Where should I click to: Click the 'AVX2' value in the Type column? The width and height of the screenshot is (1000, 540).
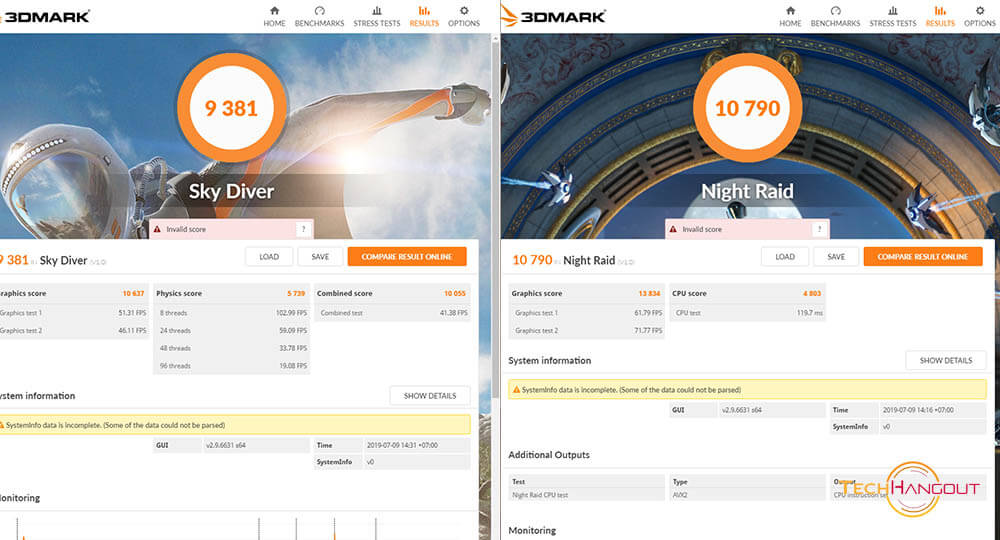[x=680, y=495]
